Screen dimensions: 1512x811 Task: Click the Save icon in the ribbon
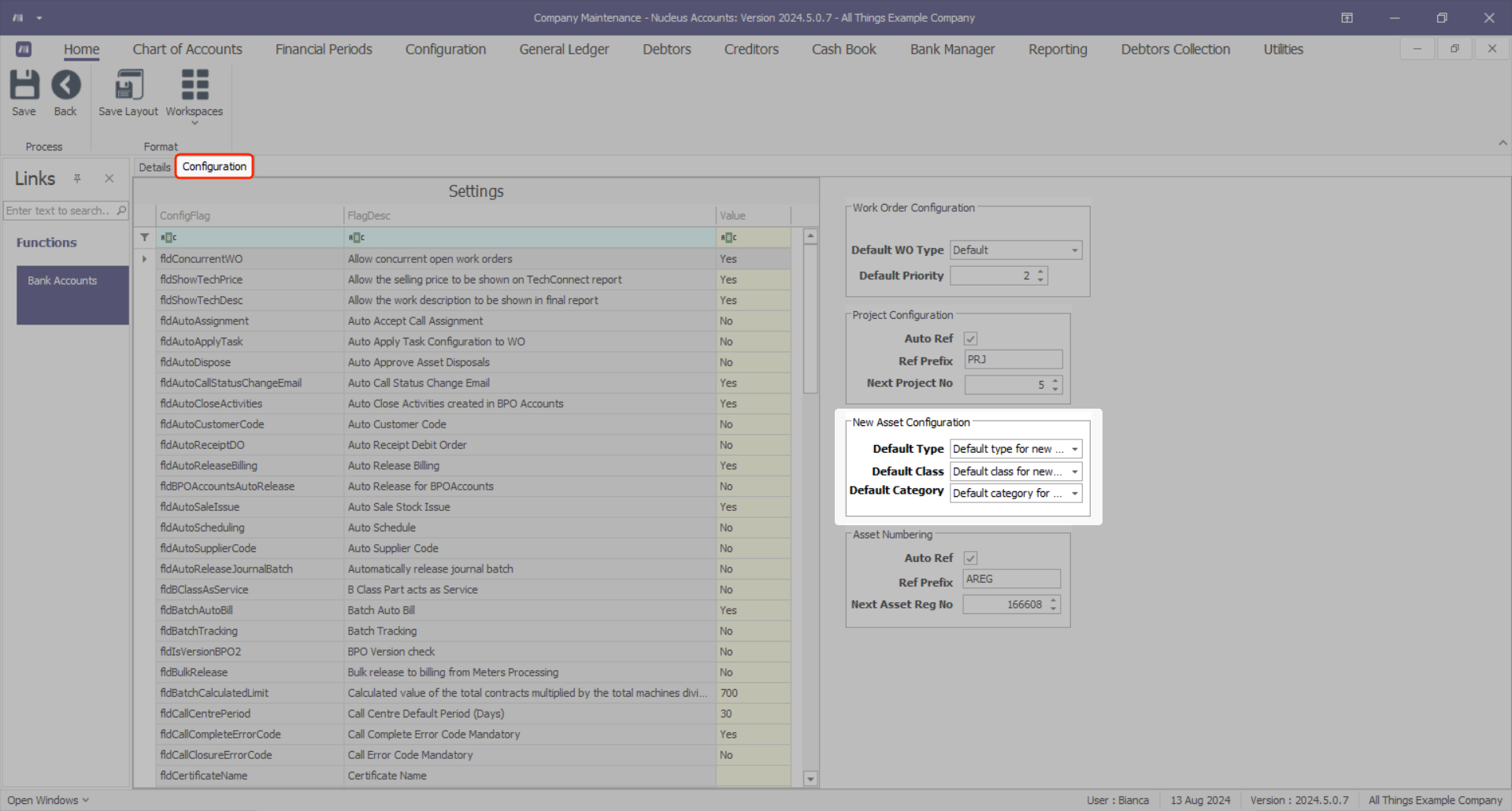tap(24, 85)
